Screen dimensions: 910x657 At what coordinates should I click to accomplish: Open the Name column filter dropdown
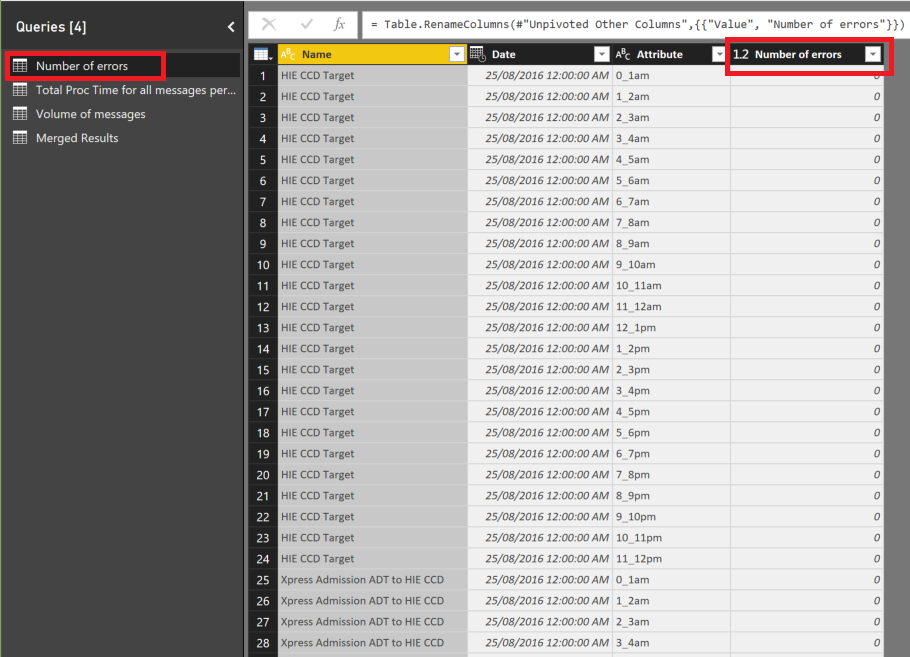tap(457, 55)
